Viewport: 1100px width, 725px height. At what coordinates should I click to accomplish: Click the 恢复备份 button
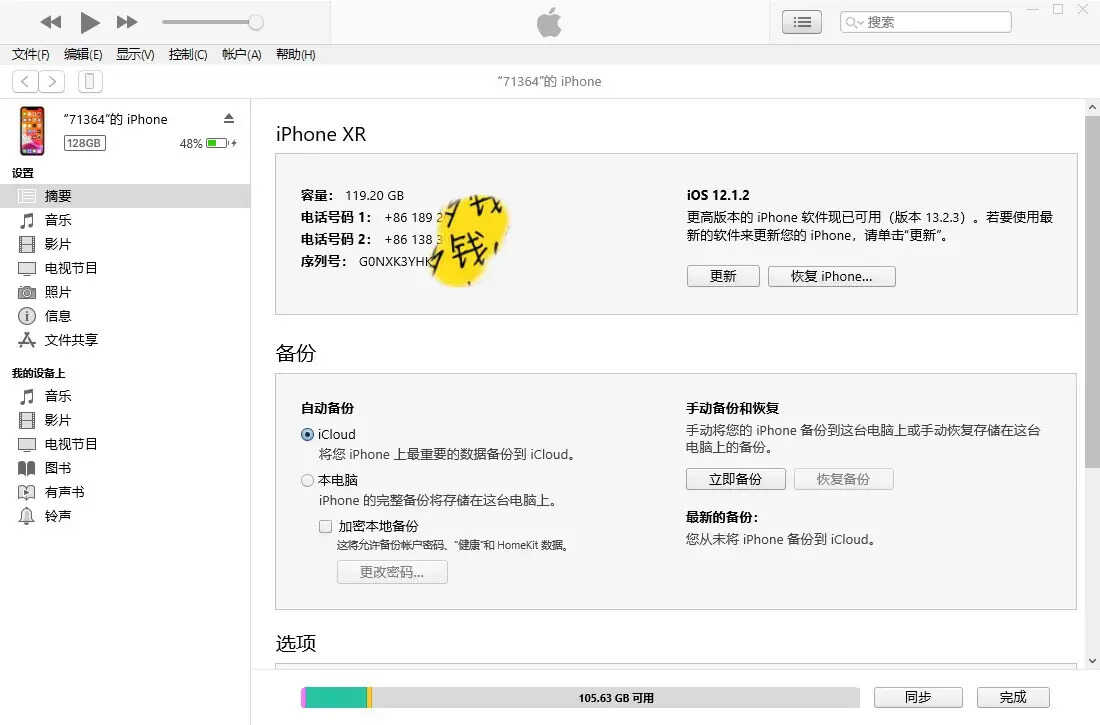843,479
